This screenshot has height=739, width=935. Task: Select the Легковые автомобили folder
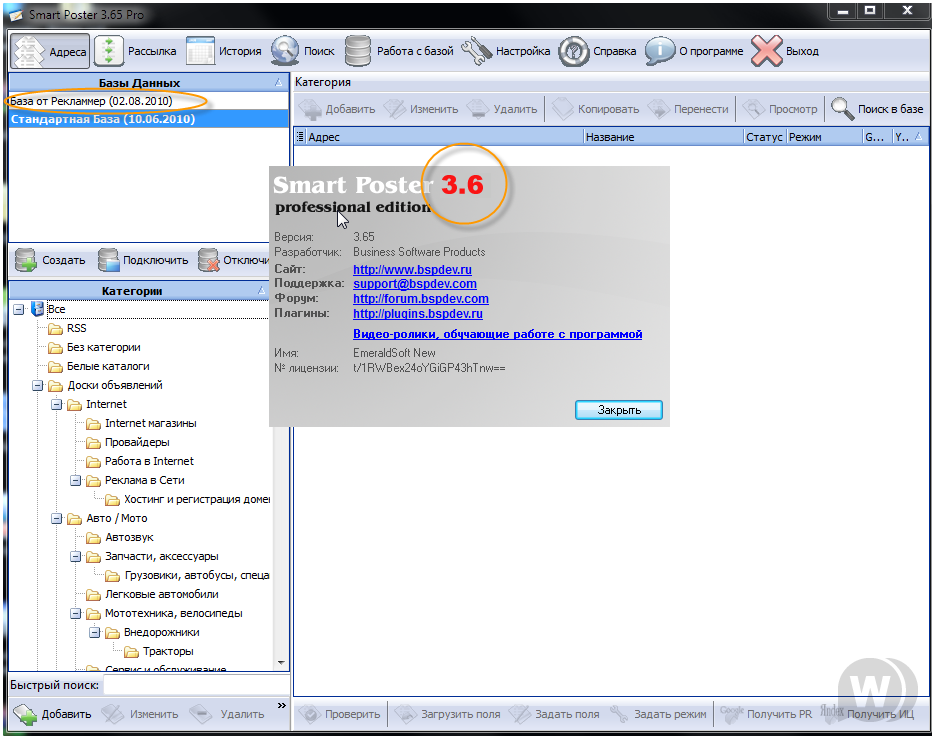162,595
